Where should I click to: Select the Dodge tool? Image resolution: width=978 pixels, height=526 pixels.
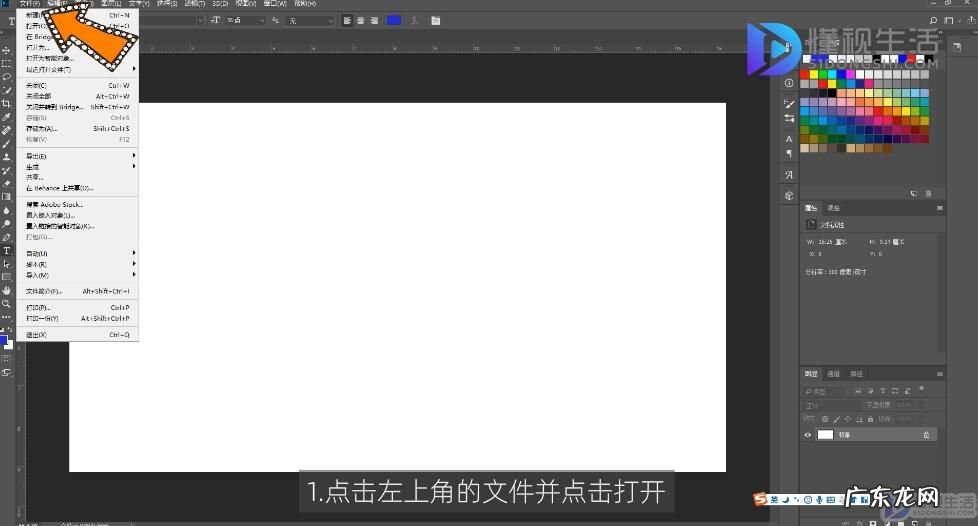point(6,223)
